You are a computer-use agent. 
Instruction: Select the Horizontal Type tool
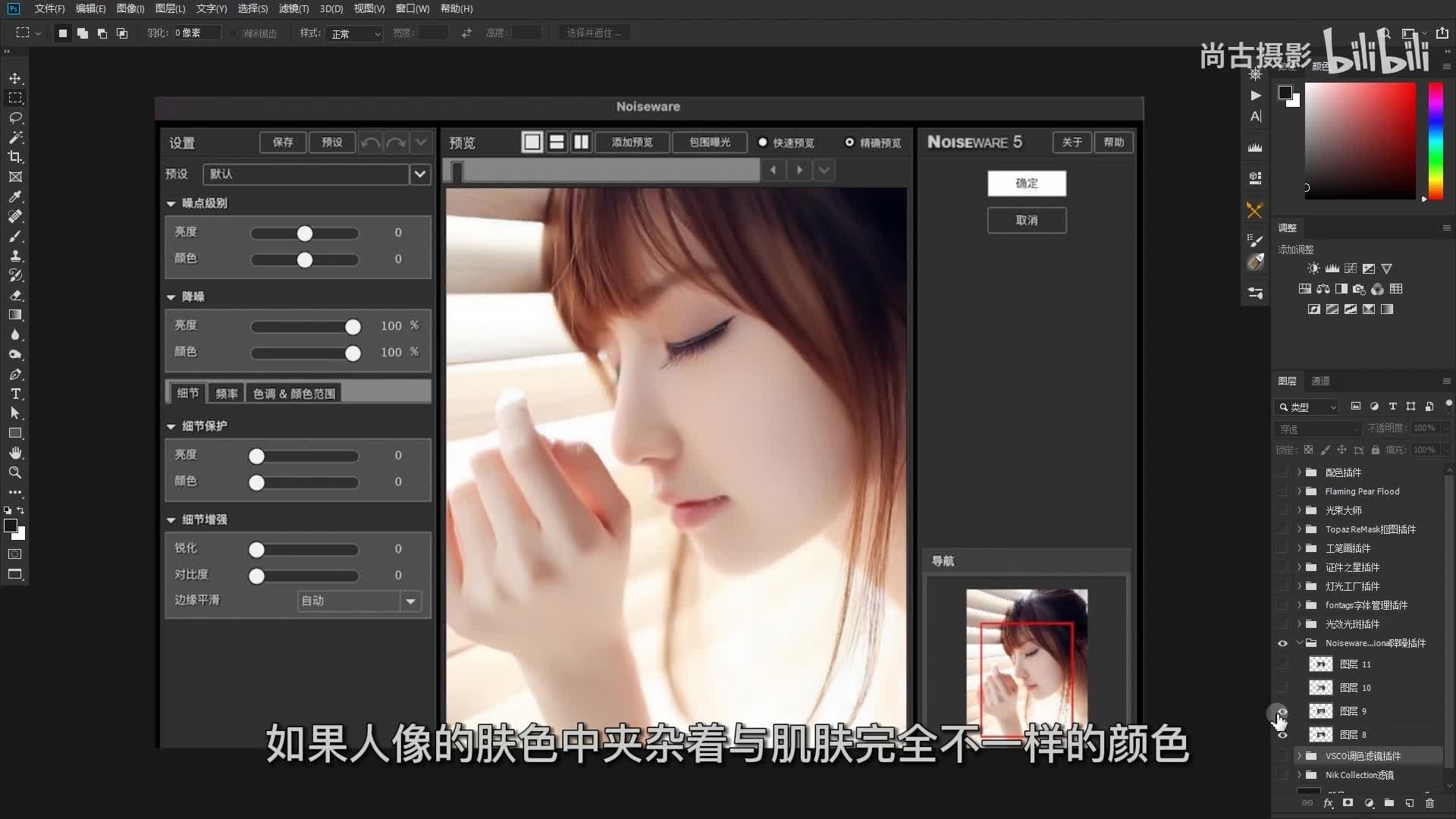(x=15, y=394)
